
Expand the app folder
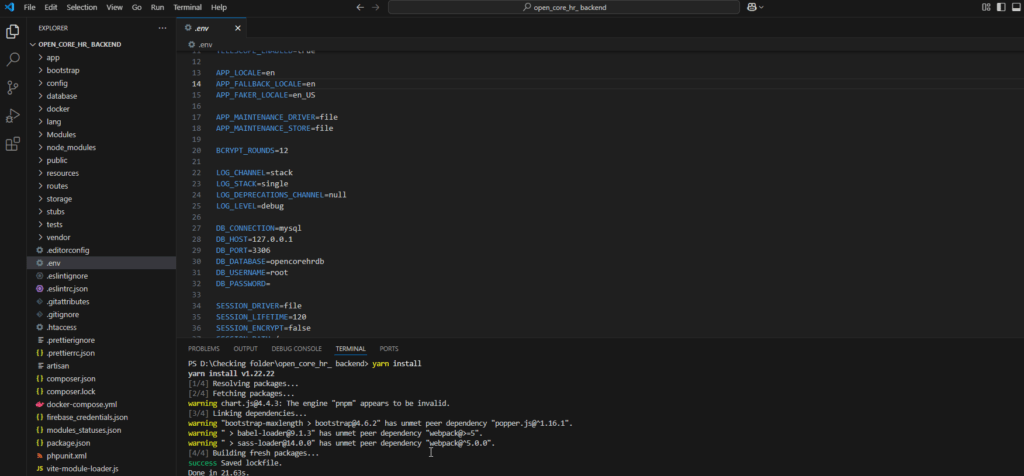pos(101,57)
